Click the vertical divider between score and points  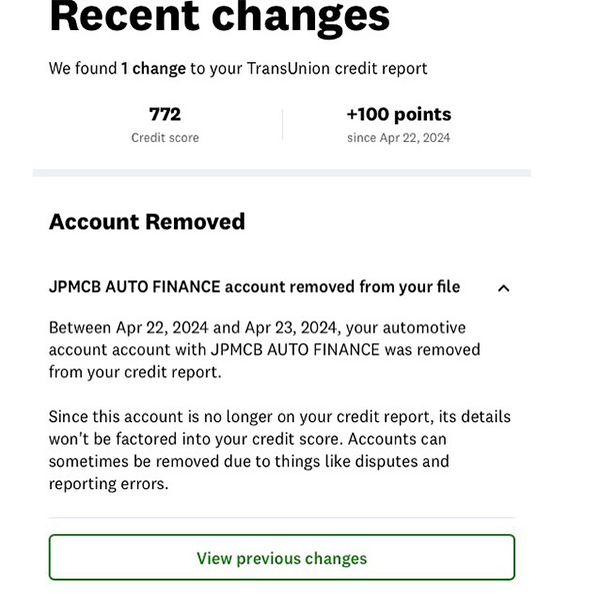pyautogui.click(x=283, y=125)
